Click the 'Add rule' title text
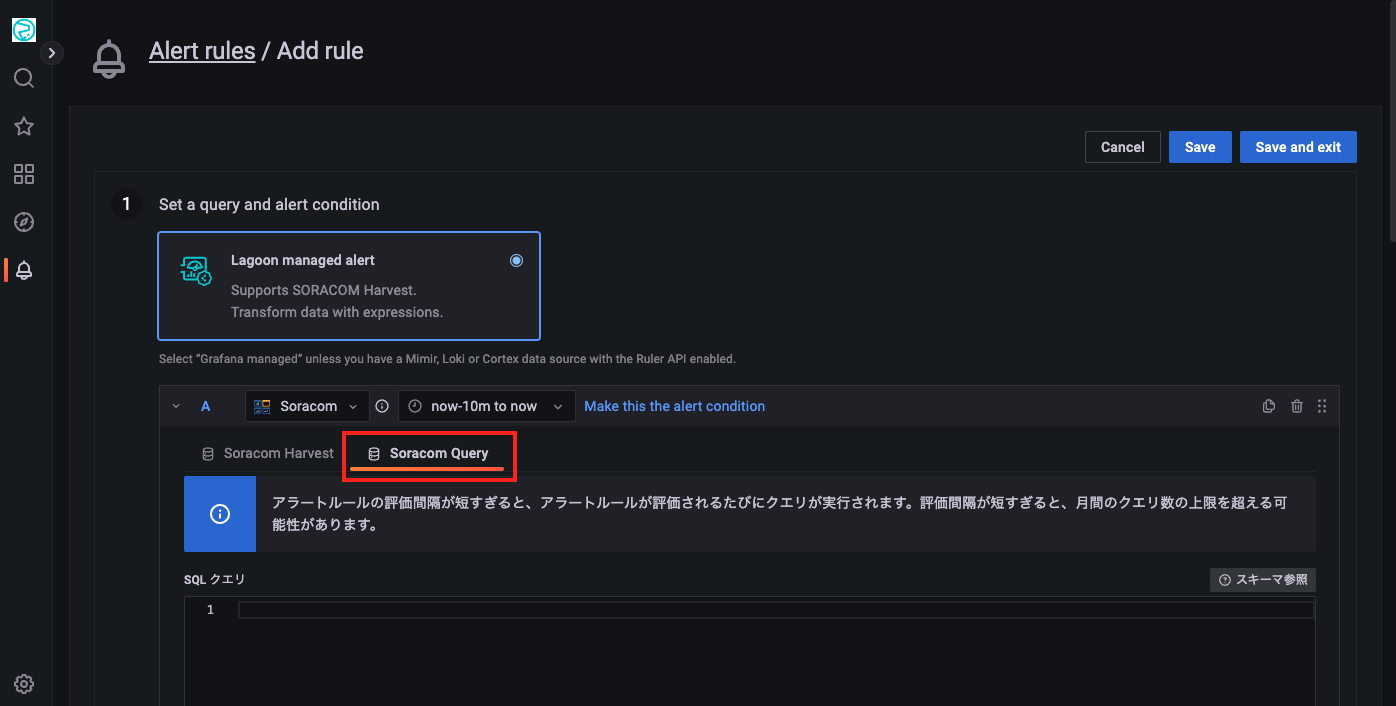 click(320, 51)
